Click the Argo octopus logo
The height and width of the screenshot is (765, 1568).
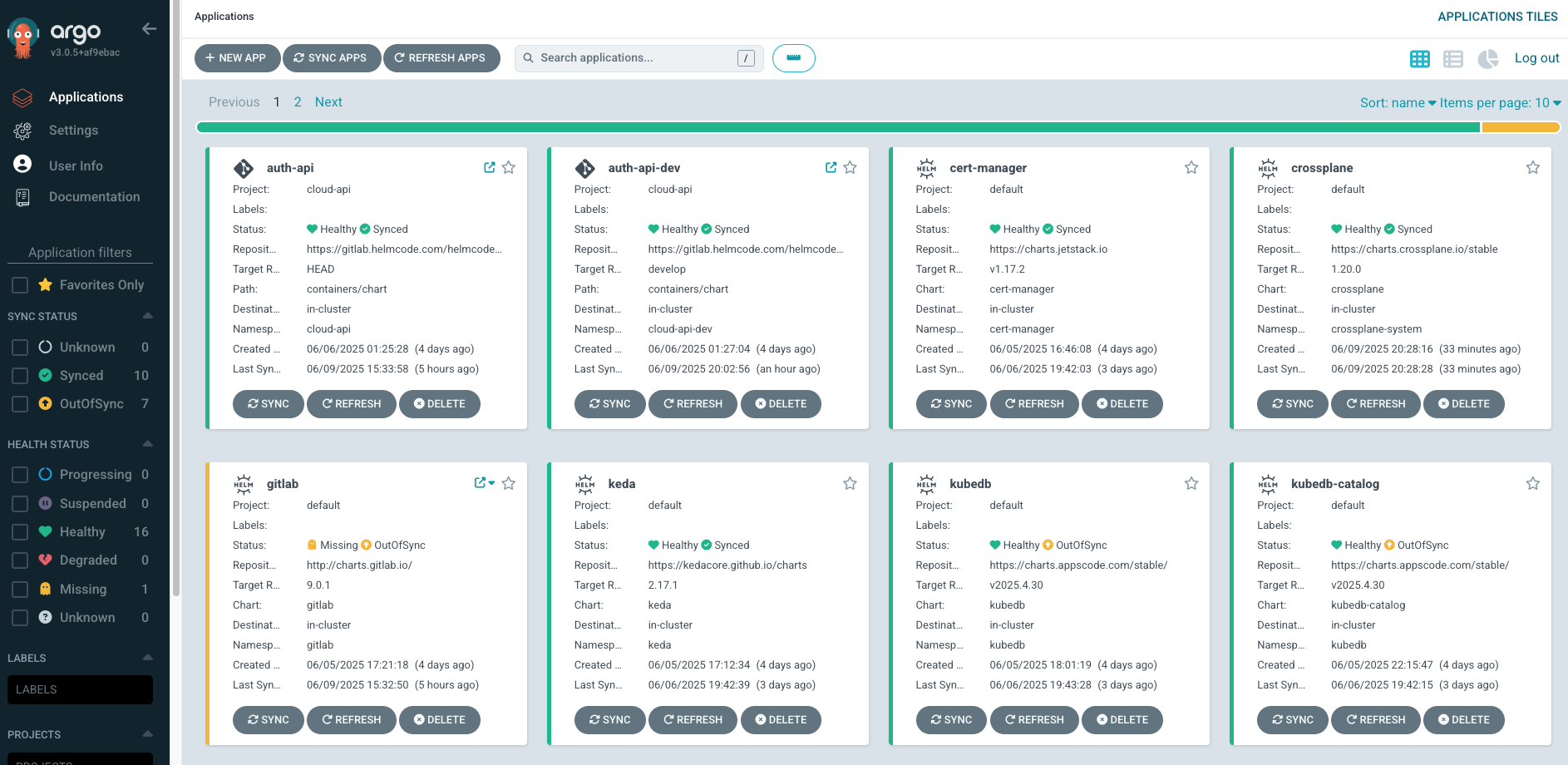(23, 33)
